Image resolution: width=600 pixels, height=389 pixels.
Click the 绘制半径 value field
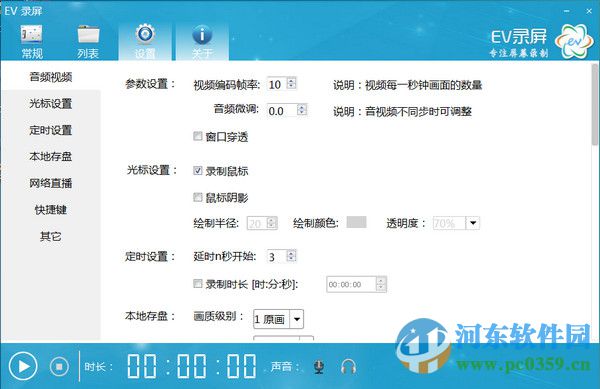pyautogui.click(x=257, y=223)
